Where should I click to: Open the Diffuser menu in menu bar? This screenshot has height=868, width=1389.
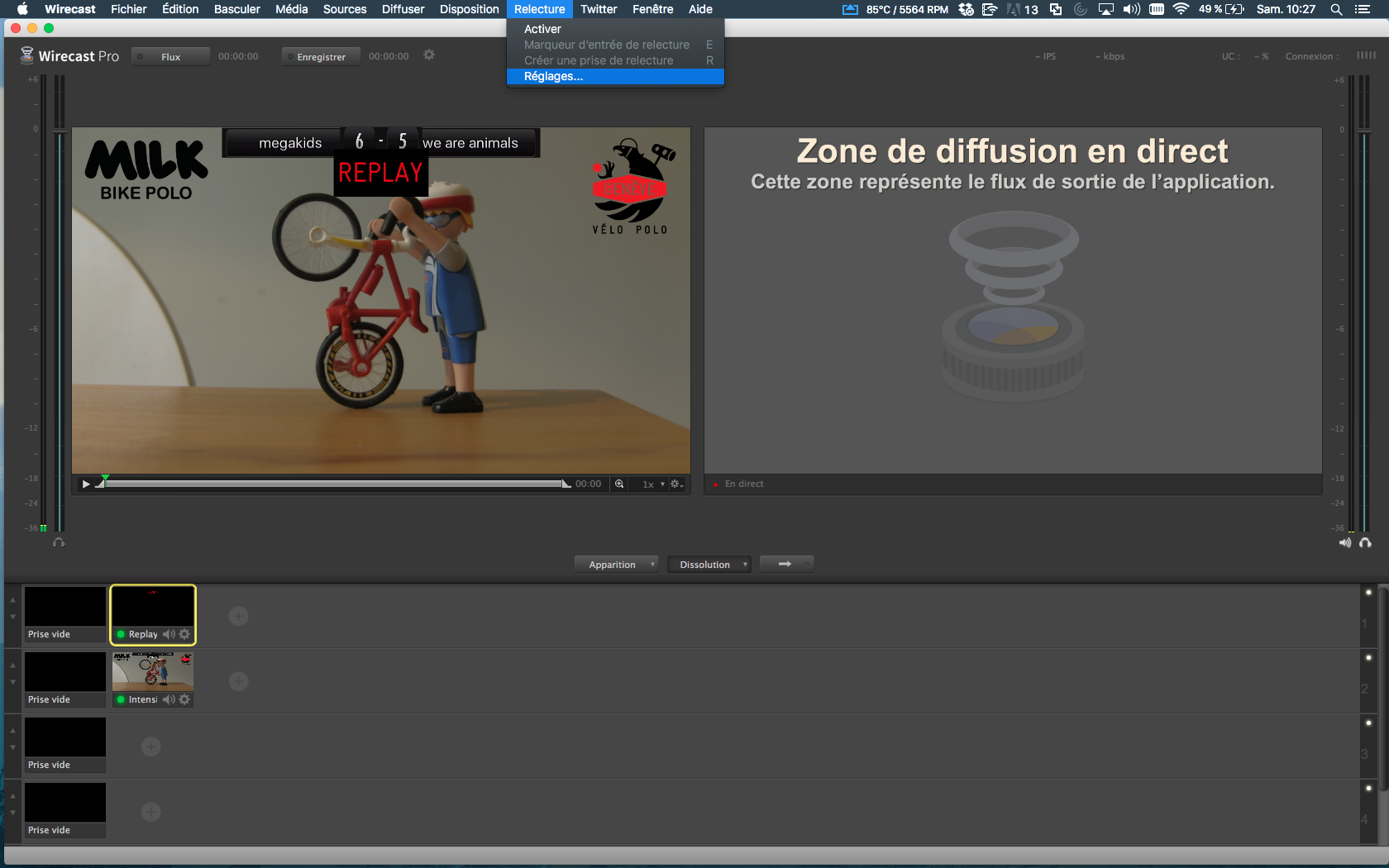click(403, 9)
